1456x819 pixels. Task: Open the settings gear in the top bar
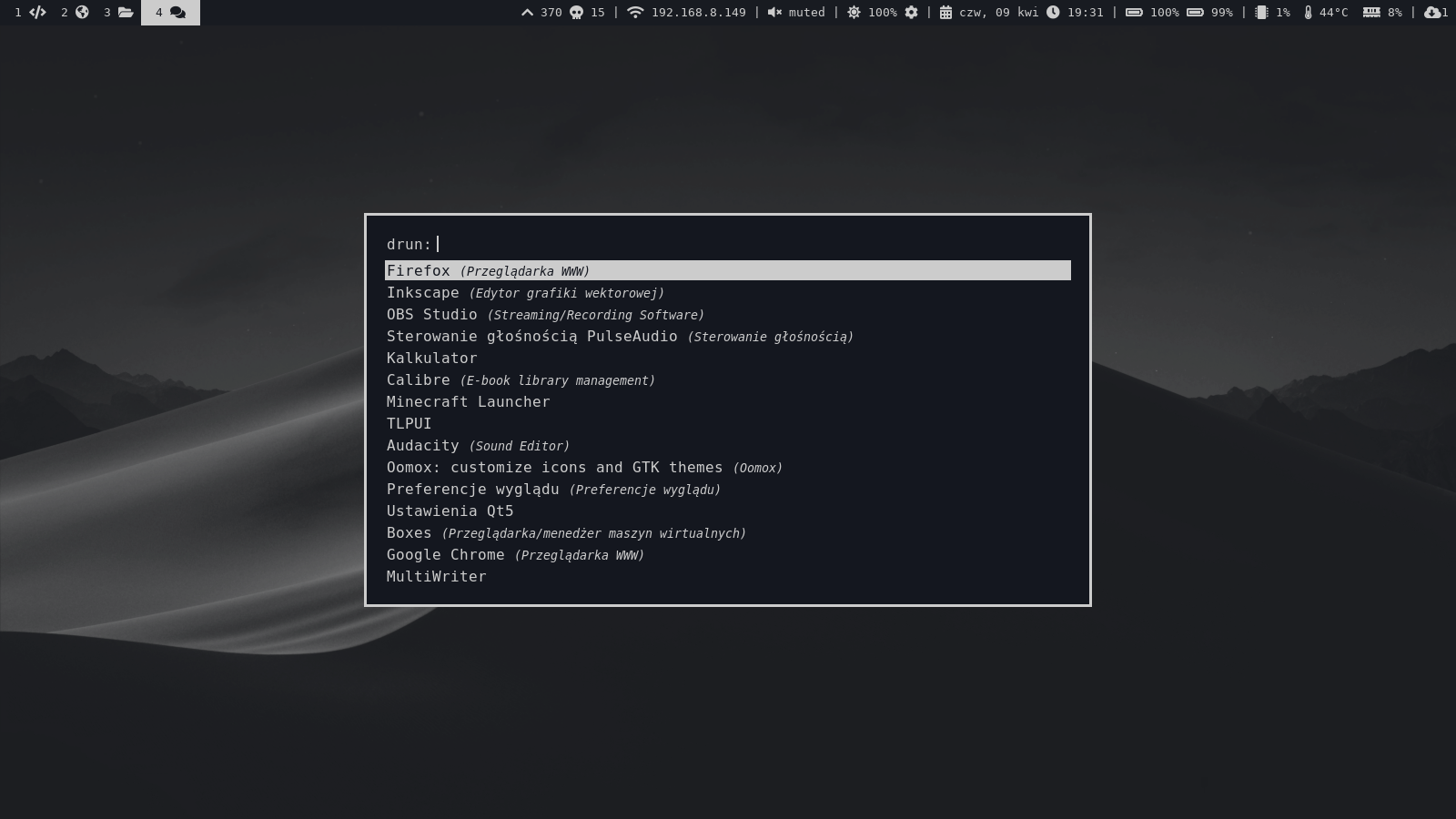coord(911,13)
